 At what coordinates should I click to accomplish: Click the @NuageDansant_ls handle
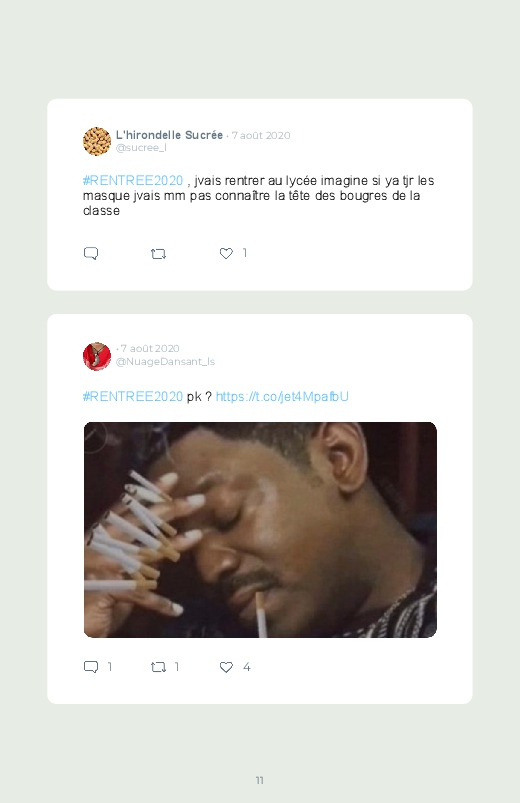[165, 362]
